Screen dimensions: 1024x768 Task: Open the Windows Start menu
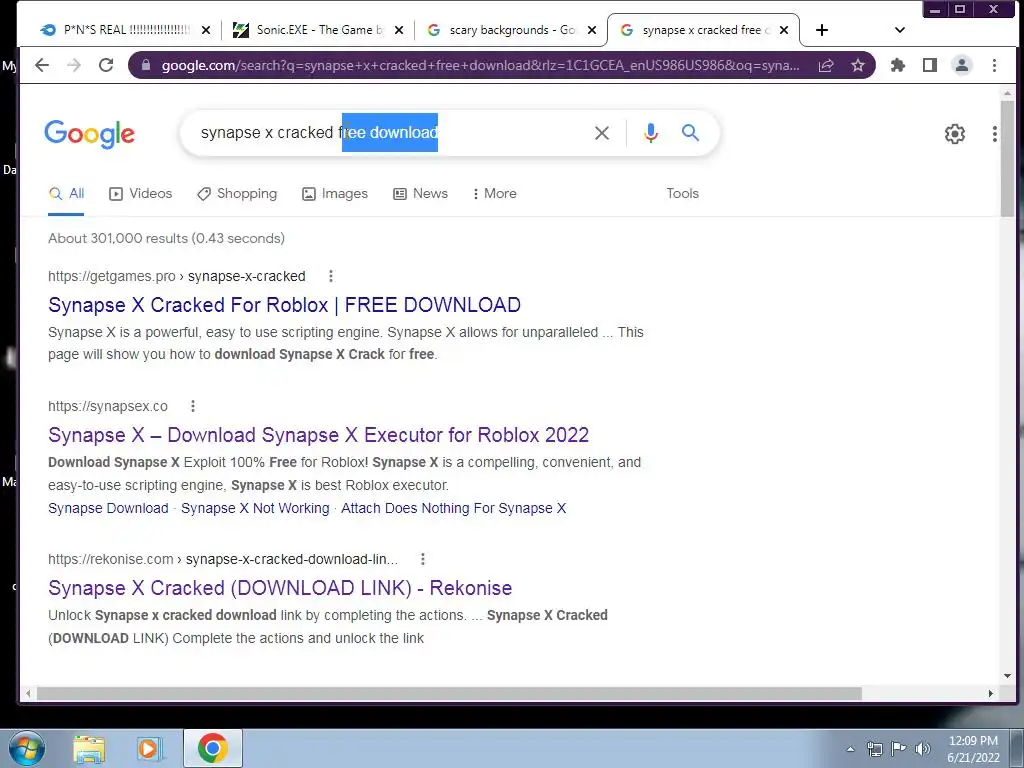[x=27, y=748]
